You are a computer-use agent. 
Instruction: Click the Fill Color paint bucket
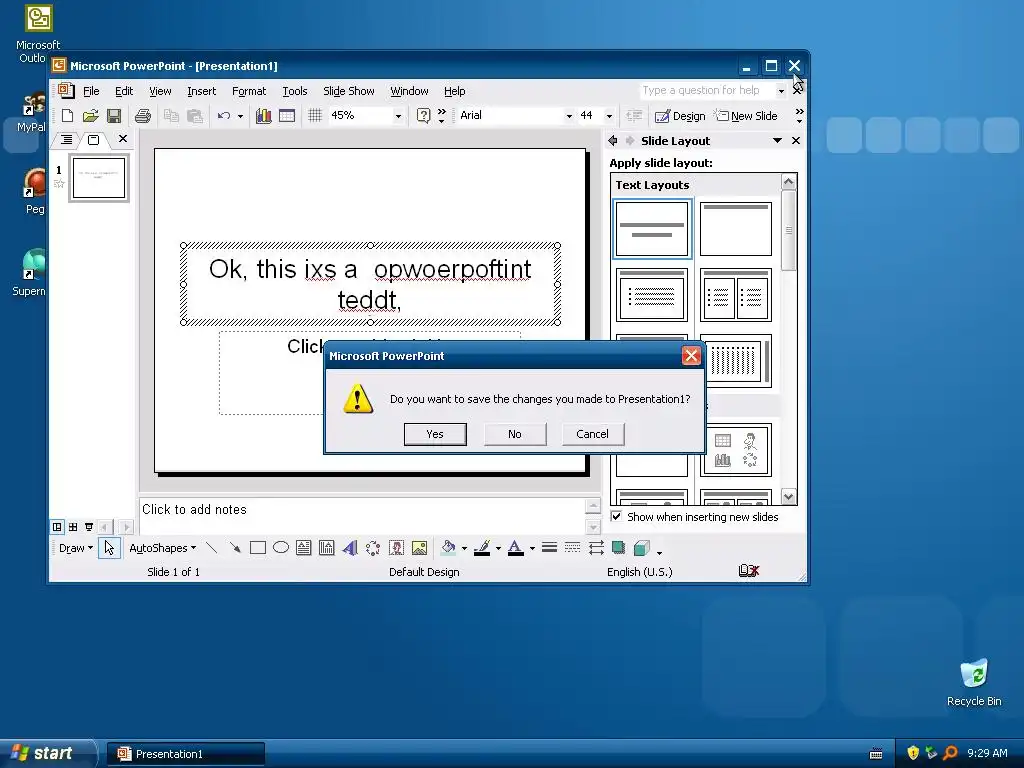pos(448,547)
